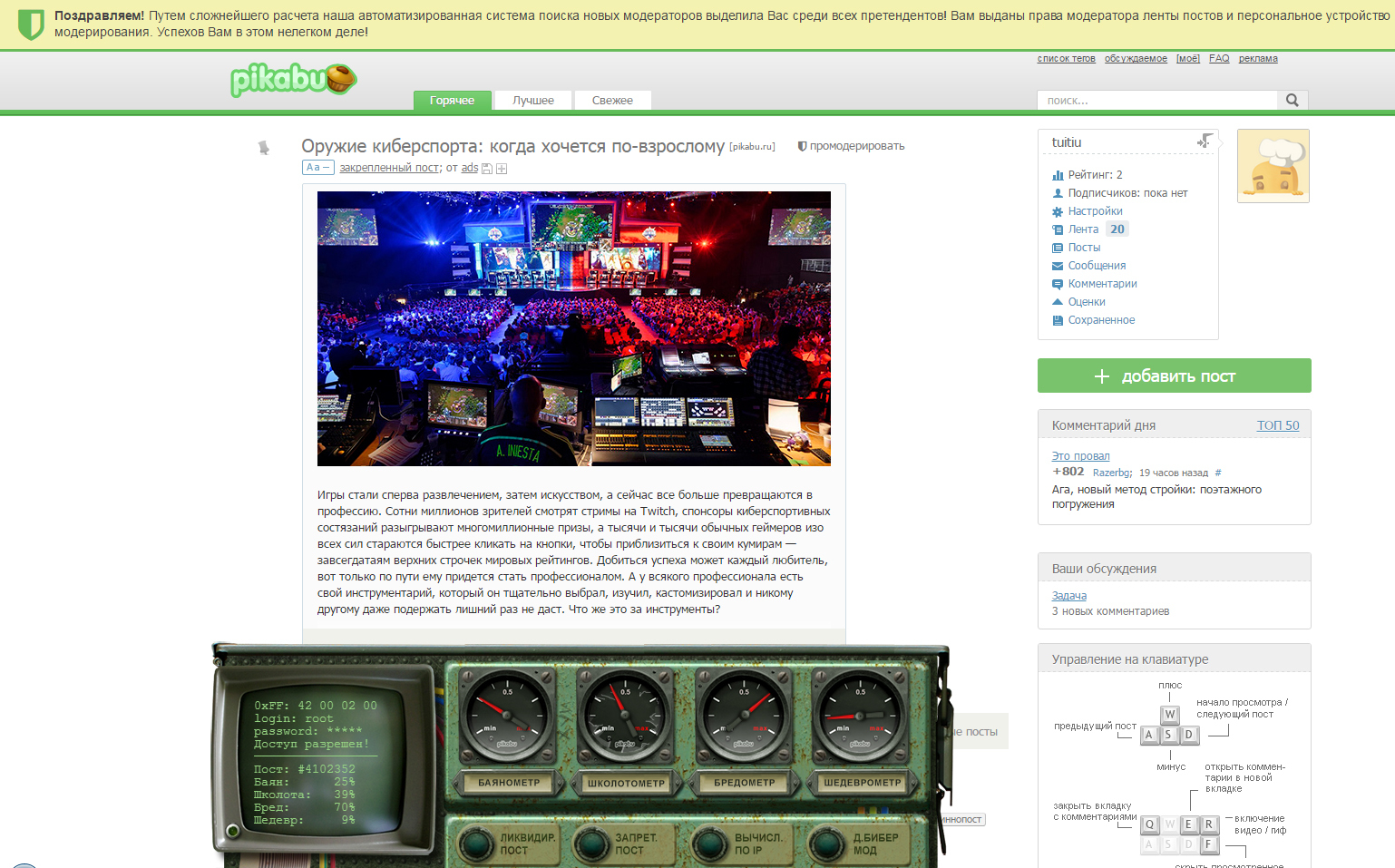The image size is (1395, 868).
Task: Click the save post floppy icon
Action: click(x=487, y=169)
